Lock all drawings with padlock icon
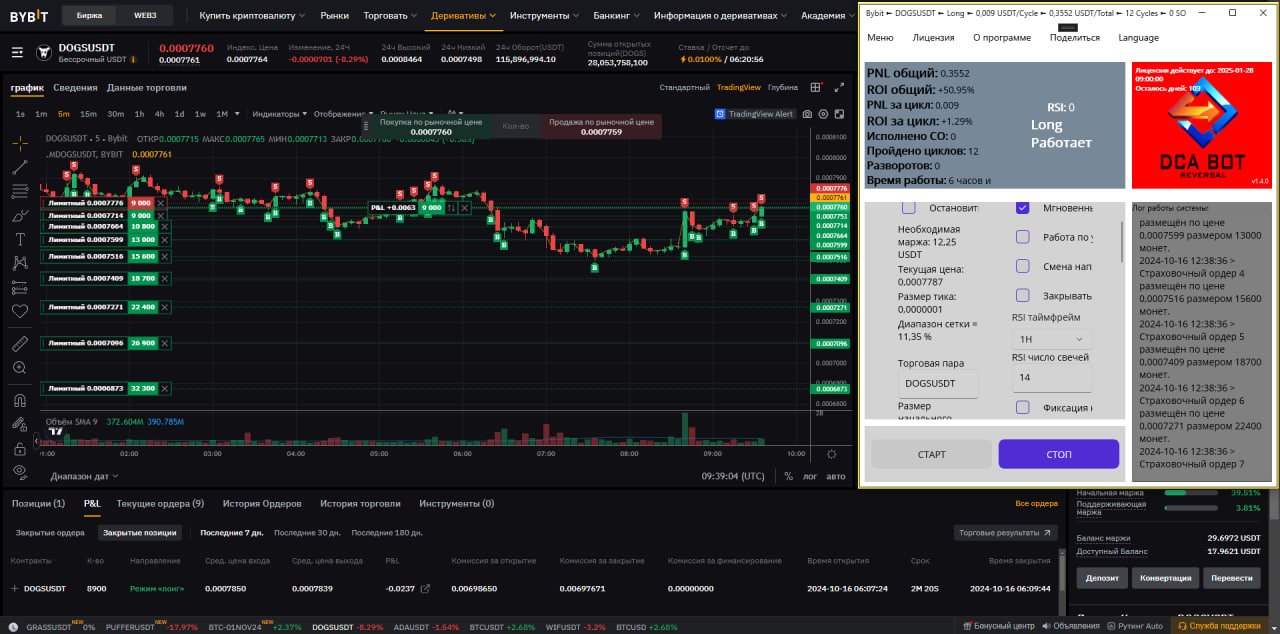1280x634 pixels. 20,448
